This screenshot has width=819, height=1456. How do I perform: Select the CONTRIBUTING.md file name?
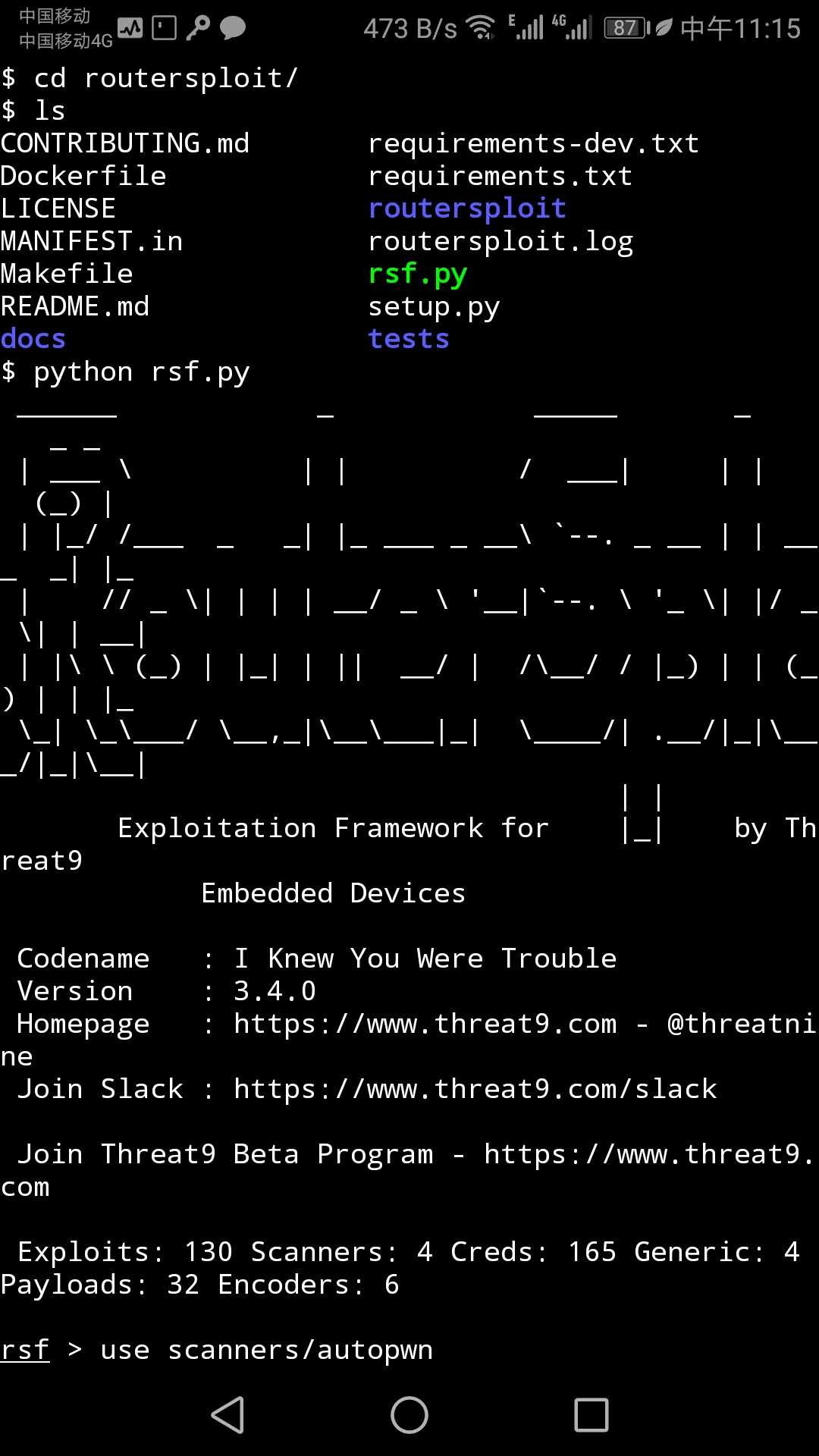(124, 143)
